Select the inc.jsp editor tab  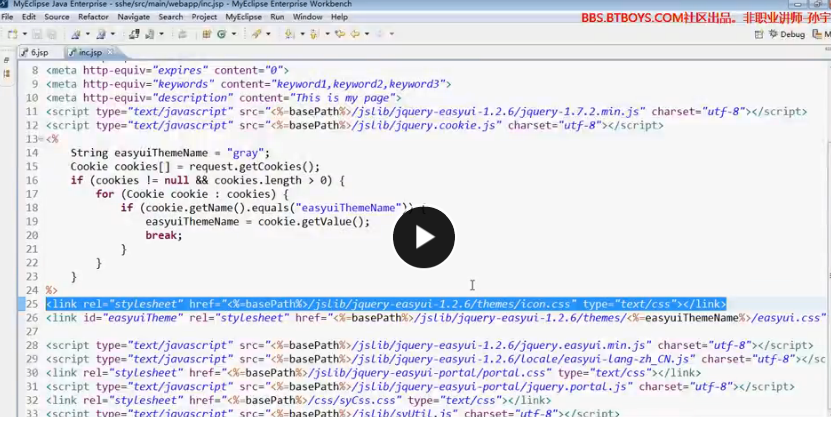90,52
